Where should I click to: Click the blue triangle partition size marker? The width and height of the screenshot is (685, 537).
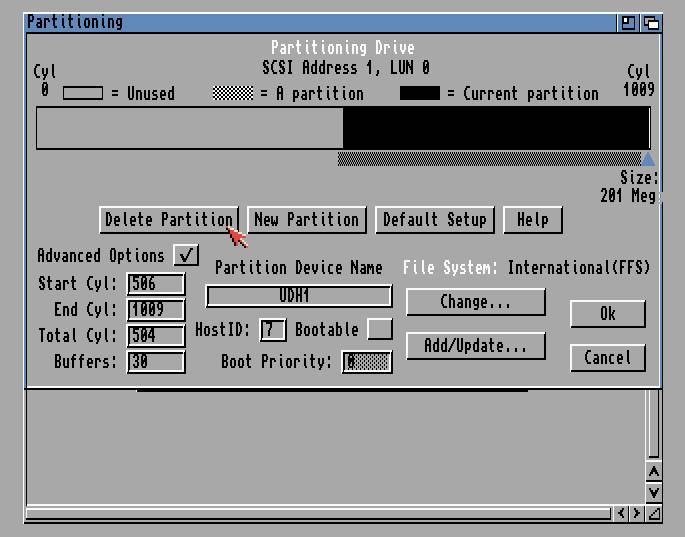[x=648, y=159]
